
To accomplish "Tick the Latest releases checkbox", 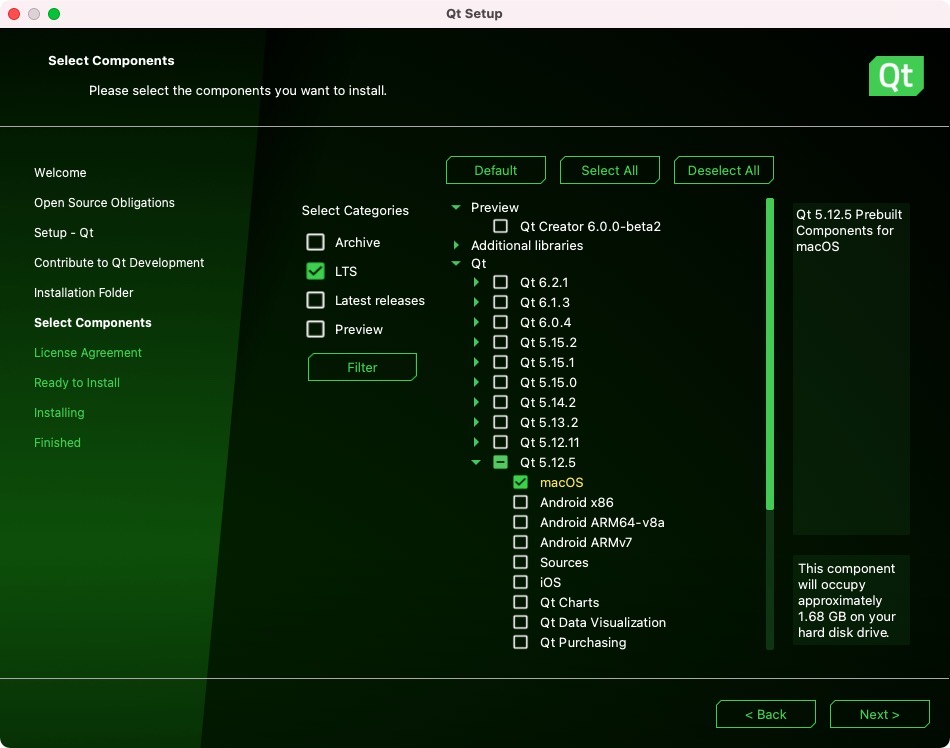I will [x=316, y=300].
